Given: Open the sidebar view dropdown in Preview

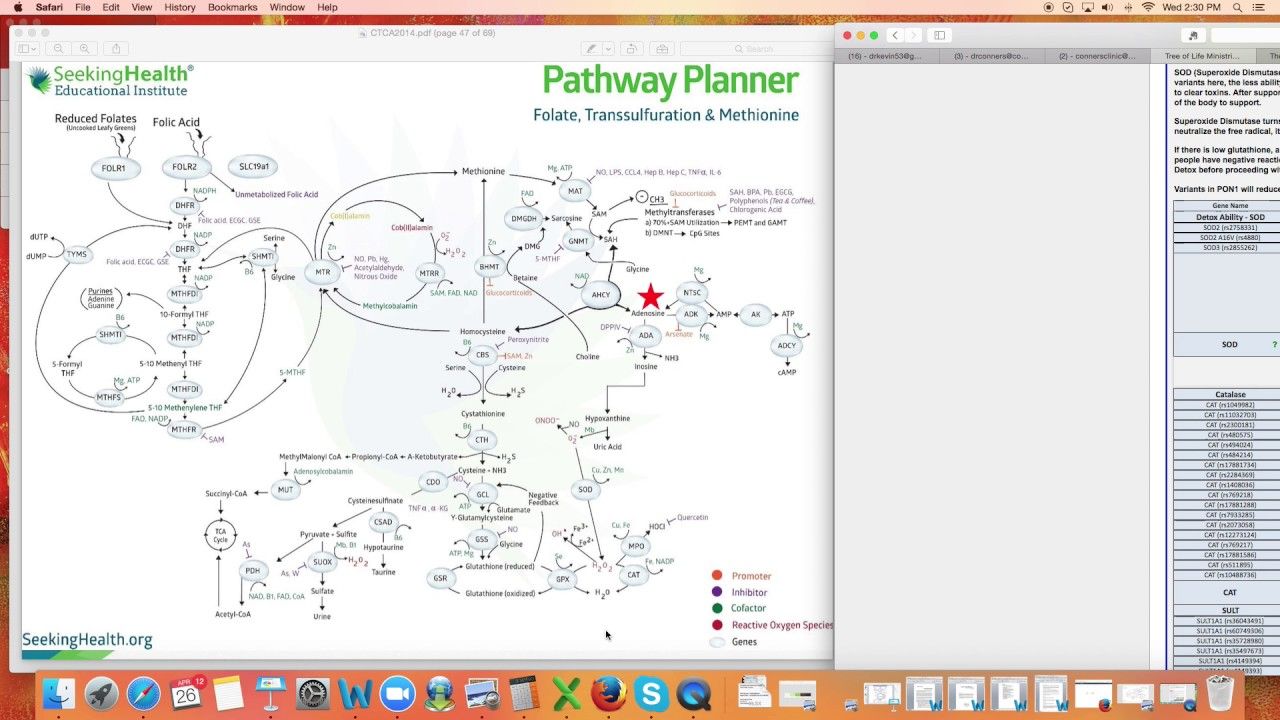Looking at the screenshot, I should point(27,48).
